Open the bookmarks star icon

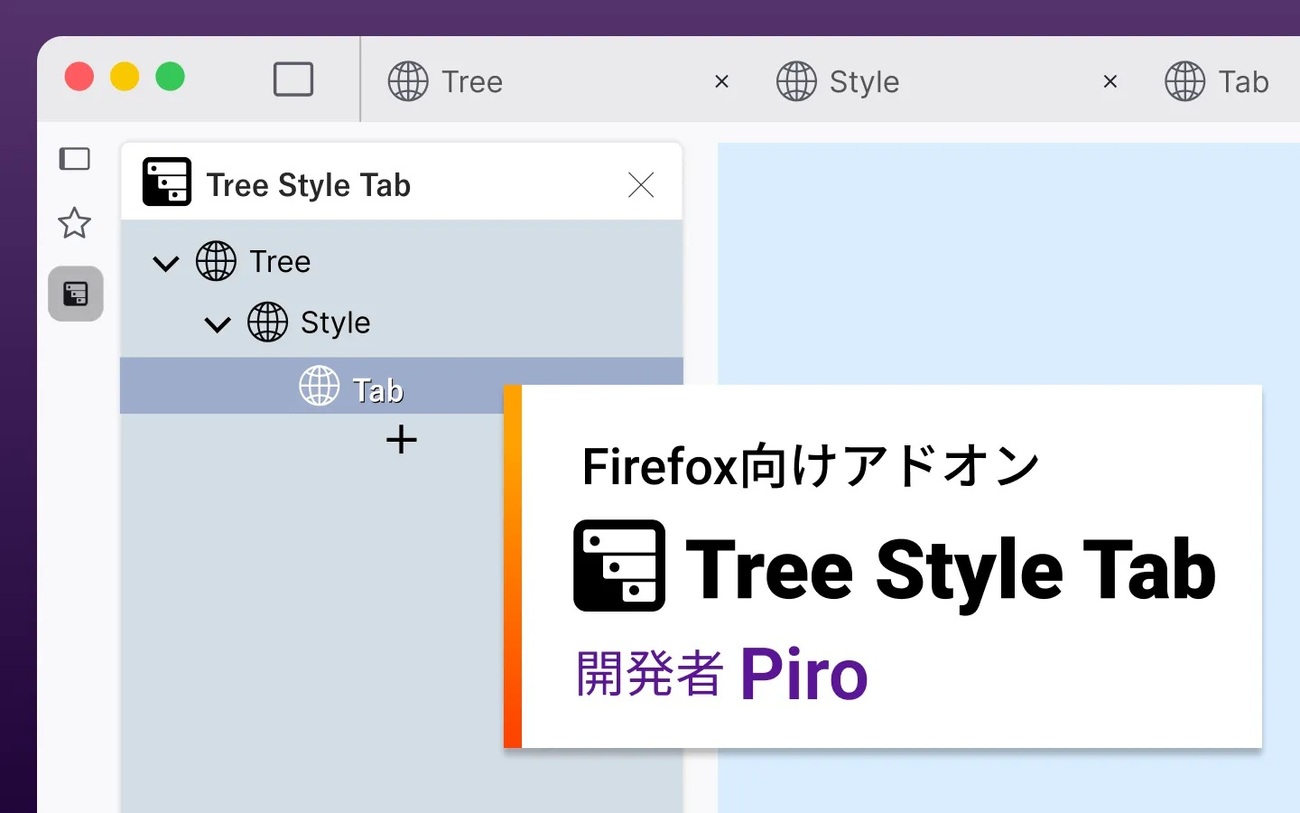75,223
